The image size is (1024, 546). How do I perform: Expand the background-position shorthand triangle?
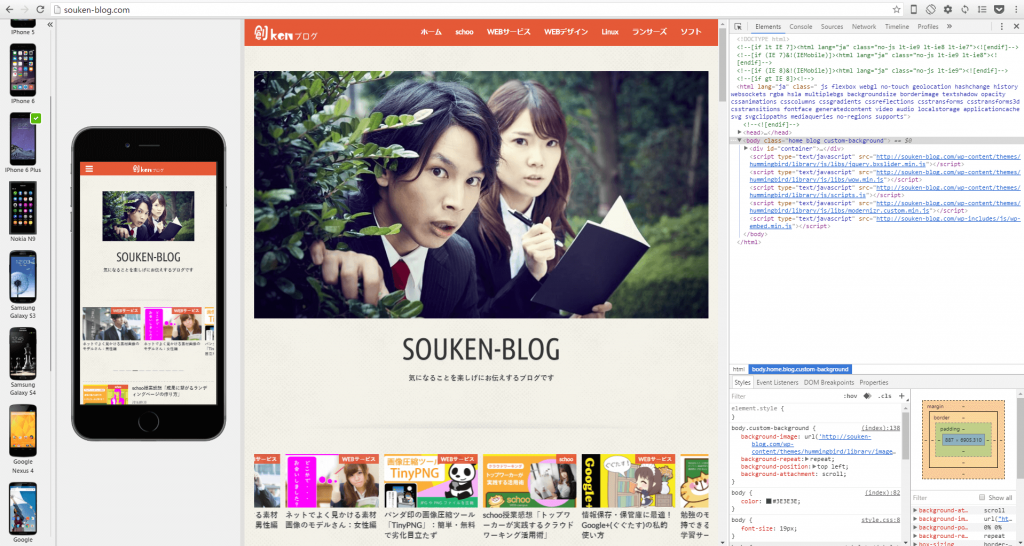pos(813,466)
